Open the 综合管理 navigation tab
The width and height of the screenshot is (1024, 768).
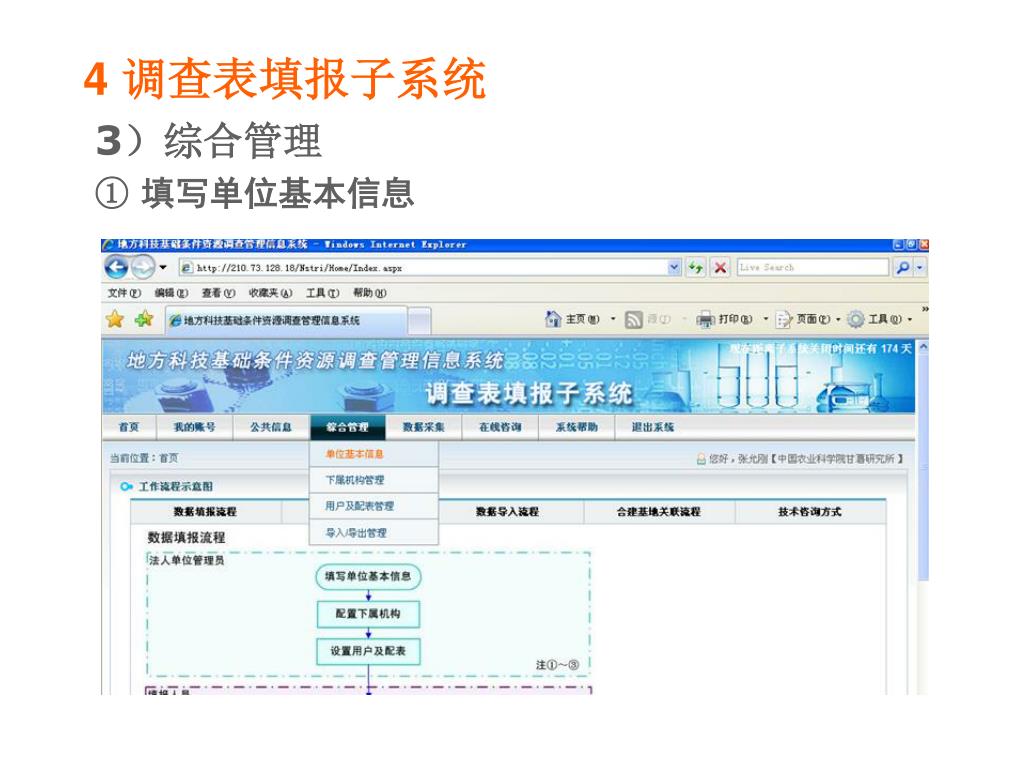coord(347,427)
